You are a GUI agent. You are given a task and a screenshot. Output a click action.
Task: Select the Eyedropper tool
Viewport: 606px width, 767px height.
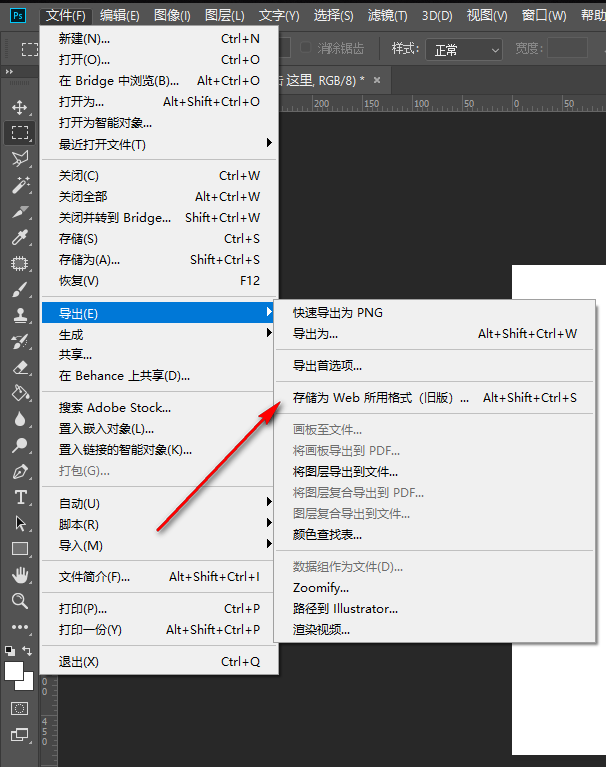(x=20, y=237)
